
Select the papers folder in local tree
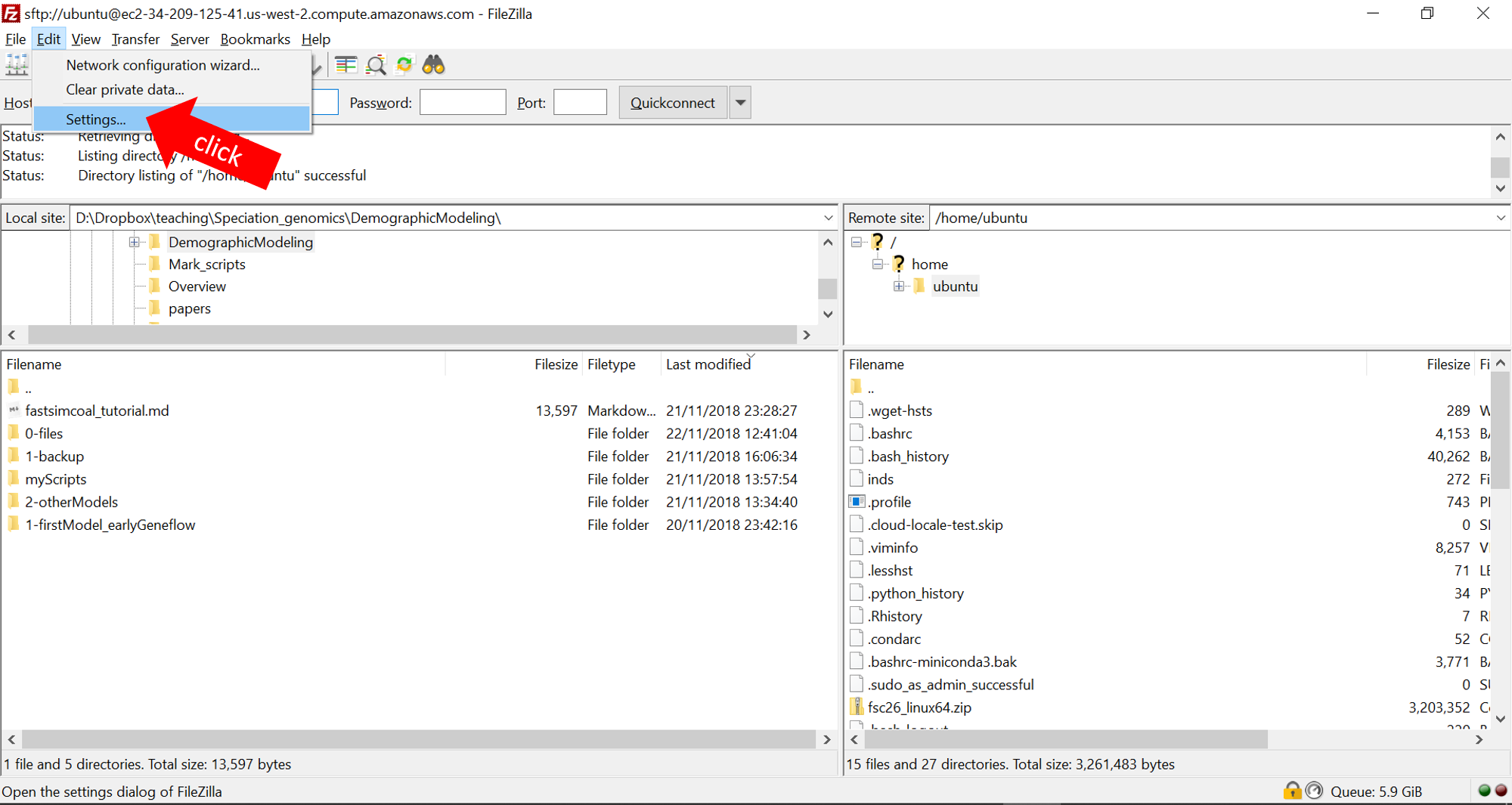click(189, 308)
